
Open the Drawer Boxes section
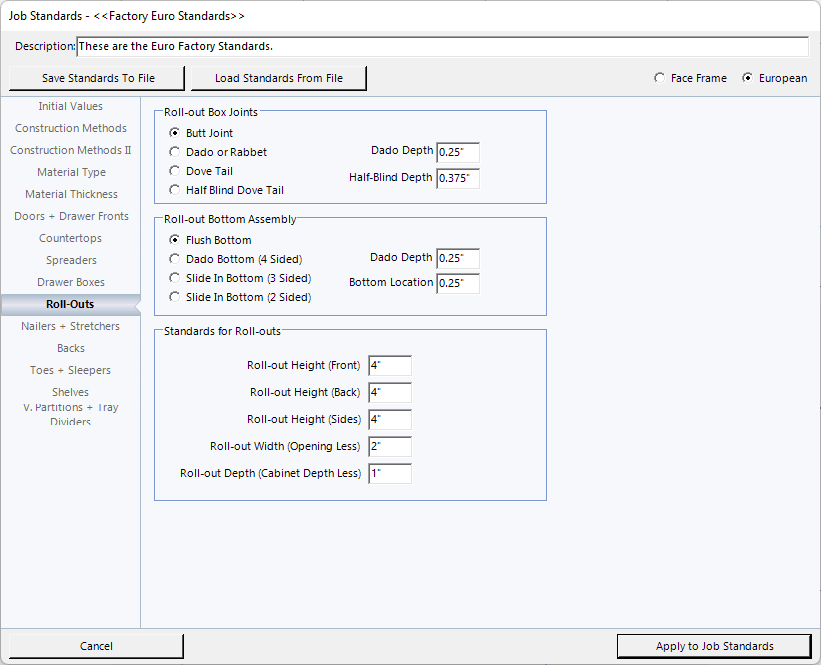pyautogui.click(x=71, y=282)
